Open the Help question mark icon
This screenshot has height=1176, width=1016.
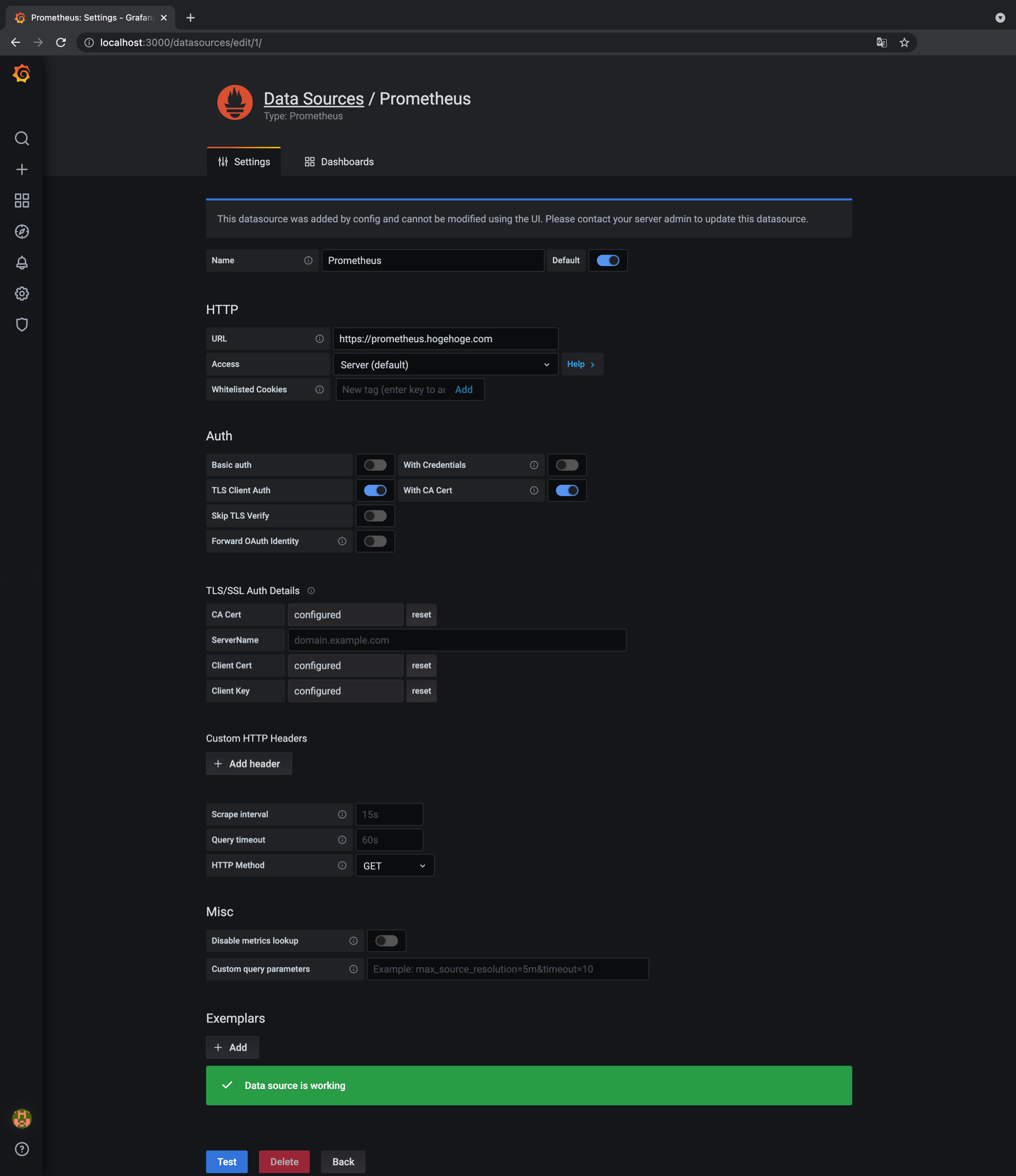click(21, 1149)
